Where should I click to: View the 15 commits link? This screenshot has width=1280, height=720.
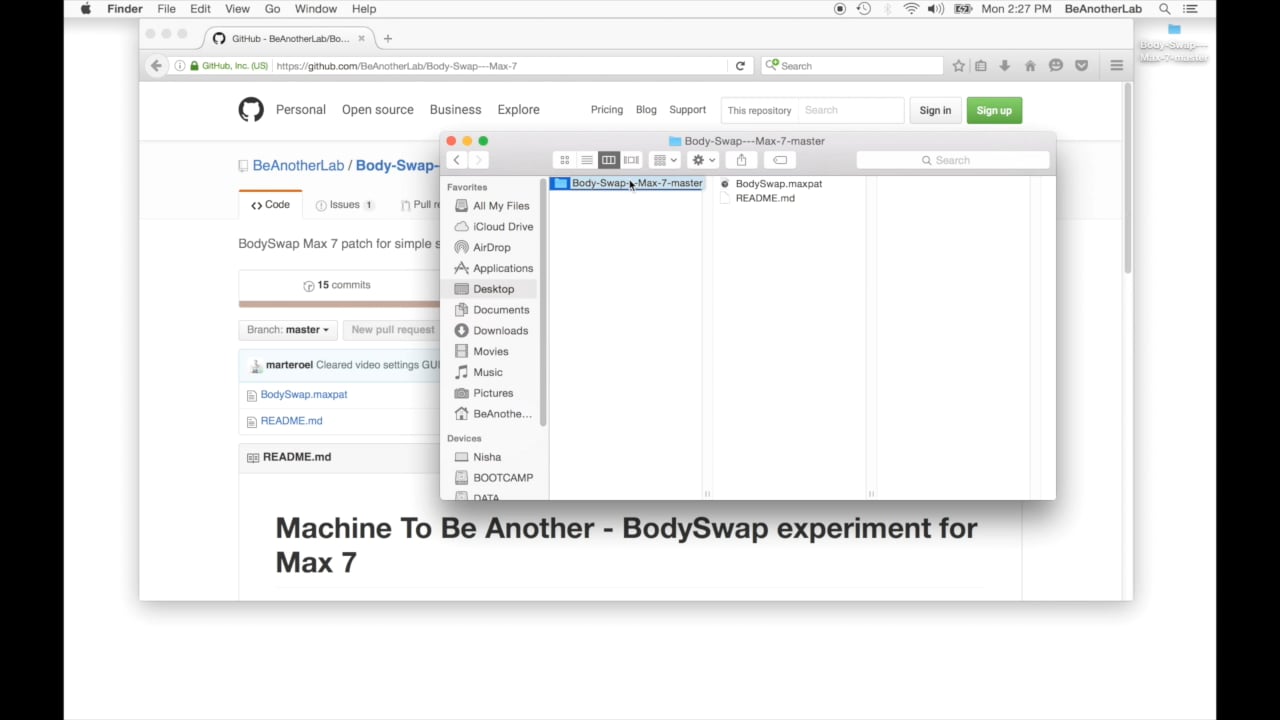337,285
